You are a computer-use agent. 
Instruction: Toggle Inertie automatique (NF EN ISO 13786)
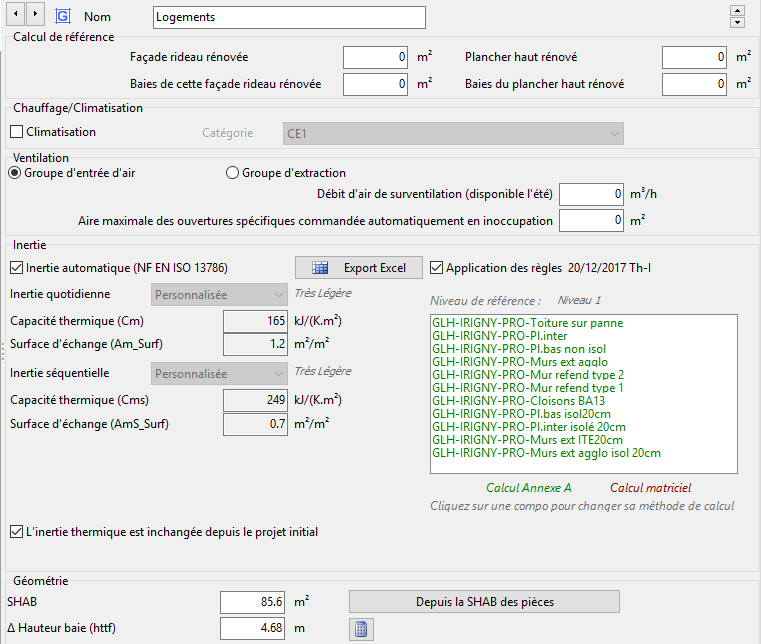click(x=17, y=267)
